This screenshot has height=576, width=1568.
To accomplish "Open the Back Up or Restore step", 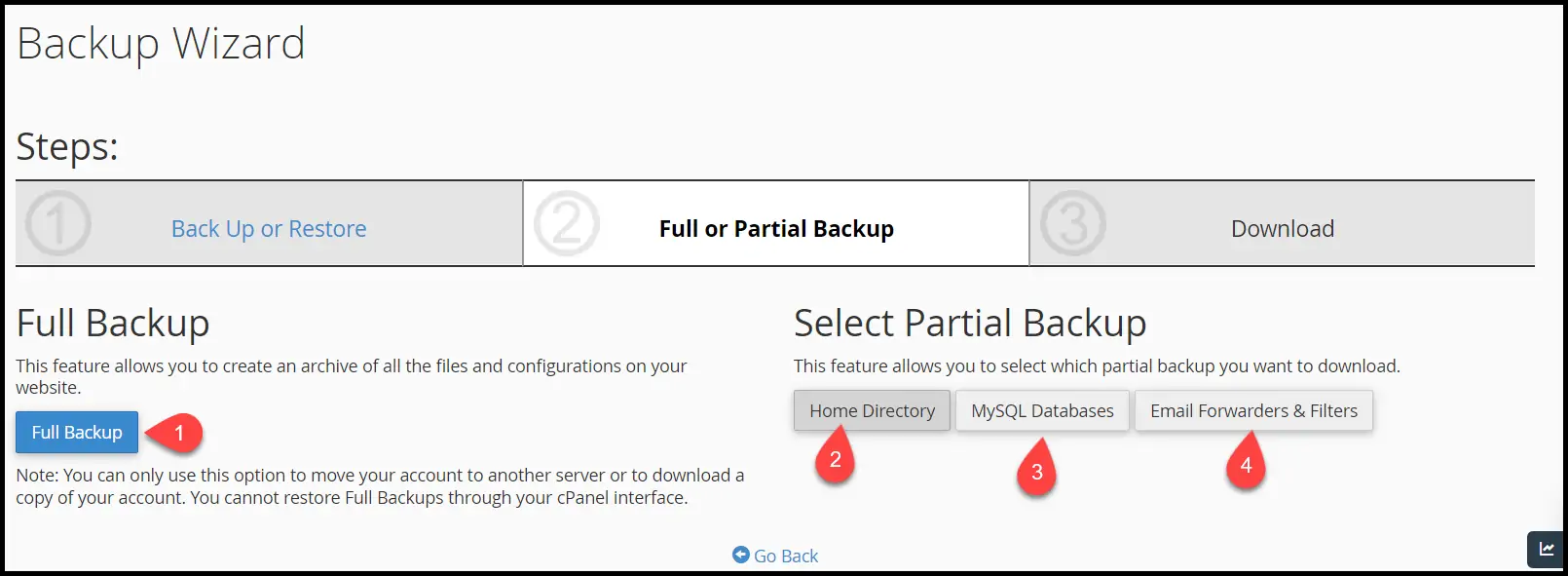I will (x=269, y=229).
